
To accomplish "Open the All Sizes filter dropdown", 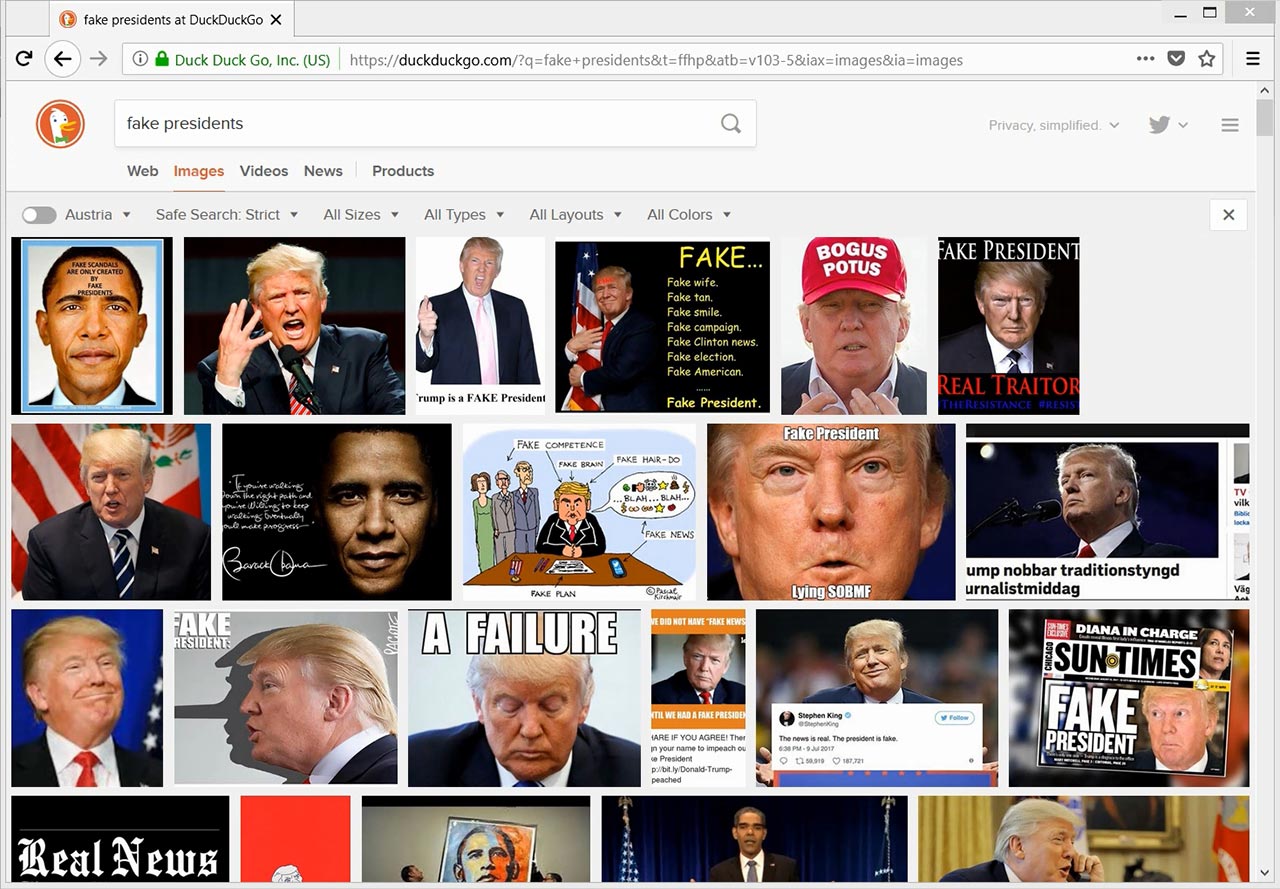I will 361,215.
